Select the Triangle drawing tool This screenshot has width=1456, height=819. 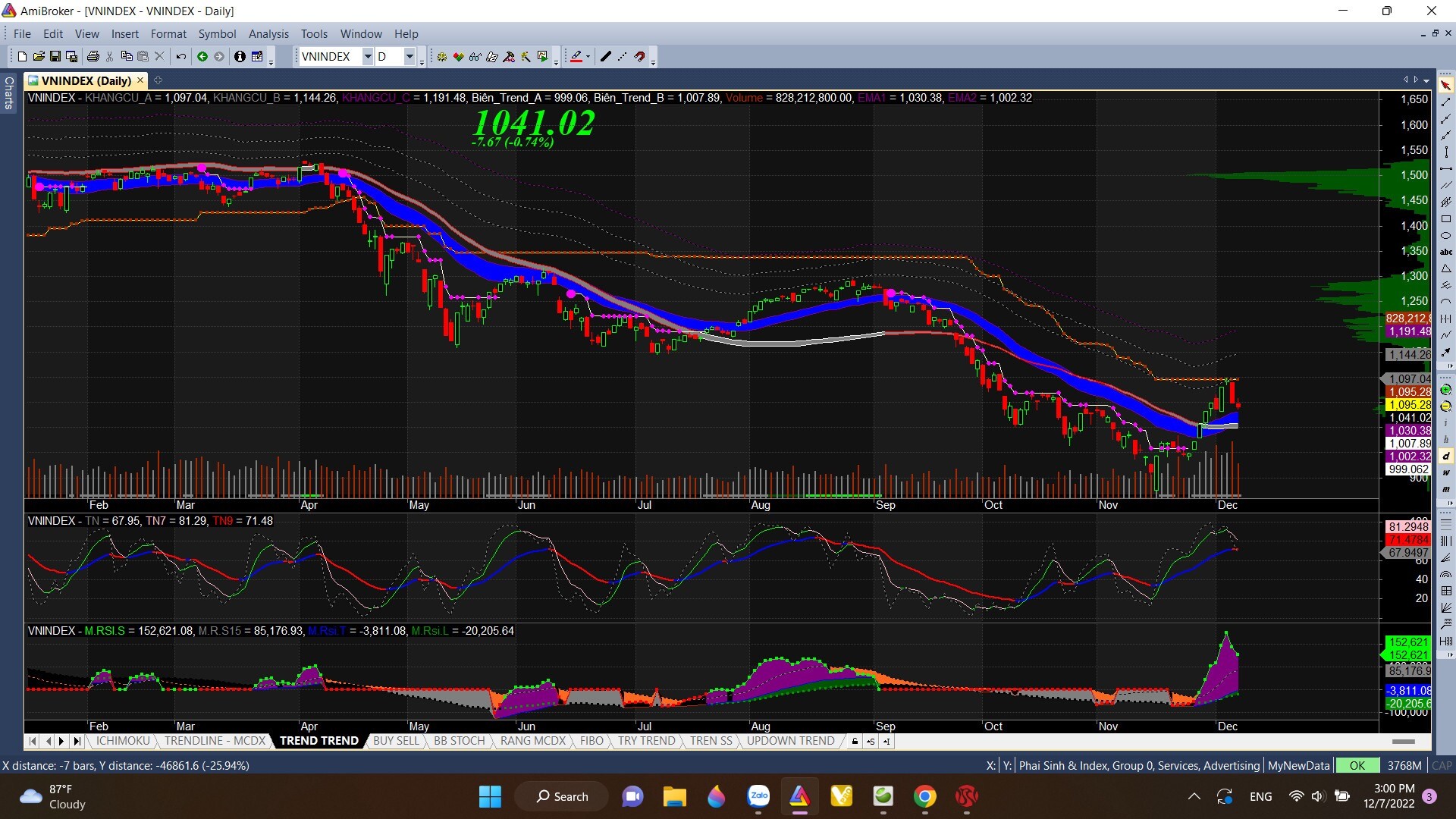[1445, 269]
